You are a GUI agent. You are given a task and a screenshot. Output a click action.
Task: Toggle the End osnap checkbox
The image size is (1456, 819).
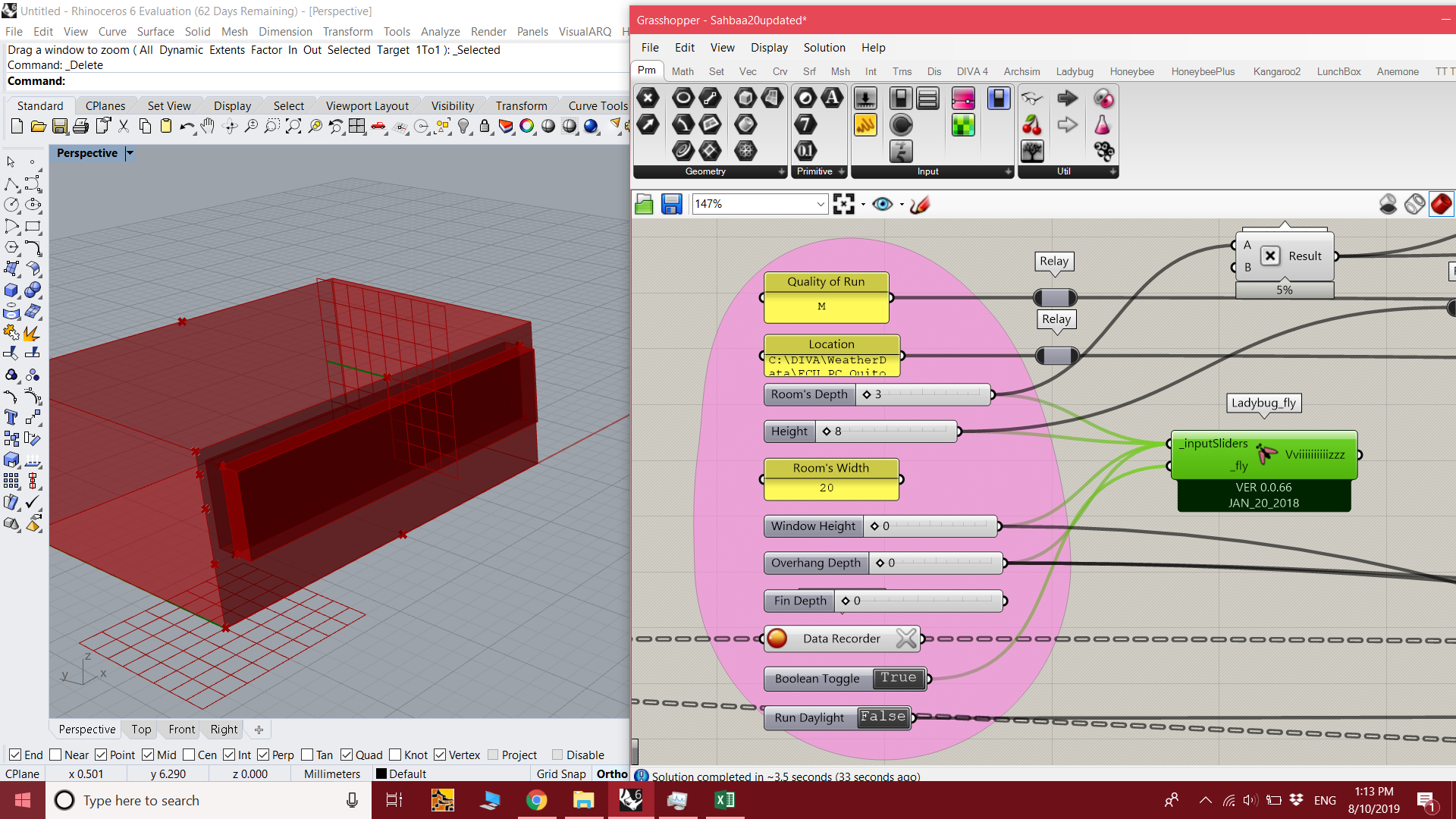15,755
